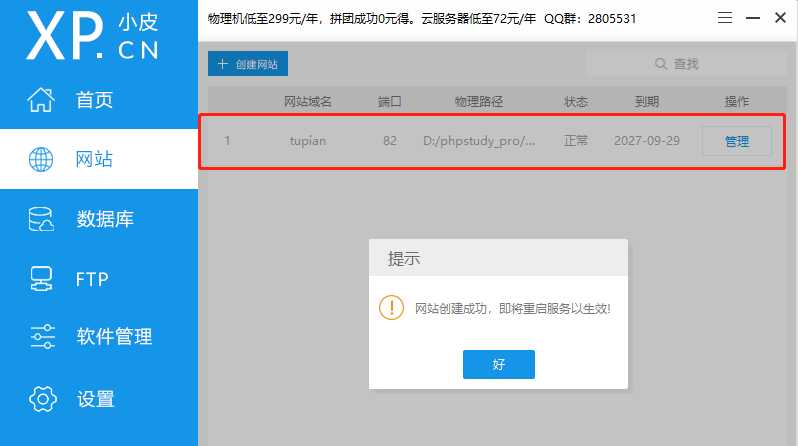798x446 pixels.
Task: Open the 数据库 section
Action: [99, 219]
